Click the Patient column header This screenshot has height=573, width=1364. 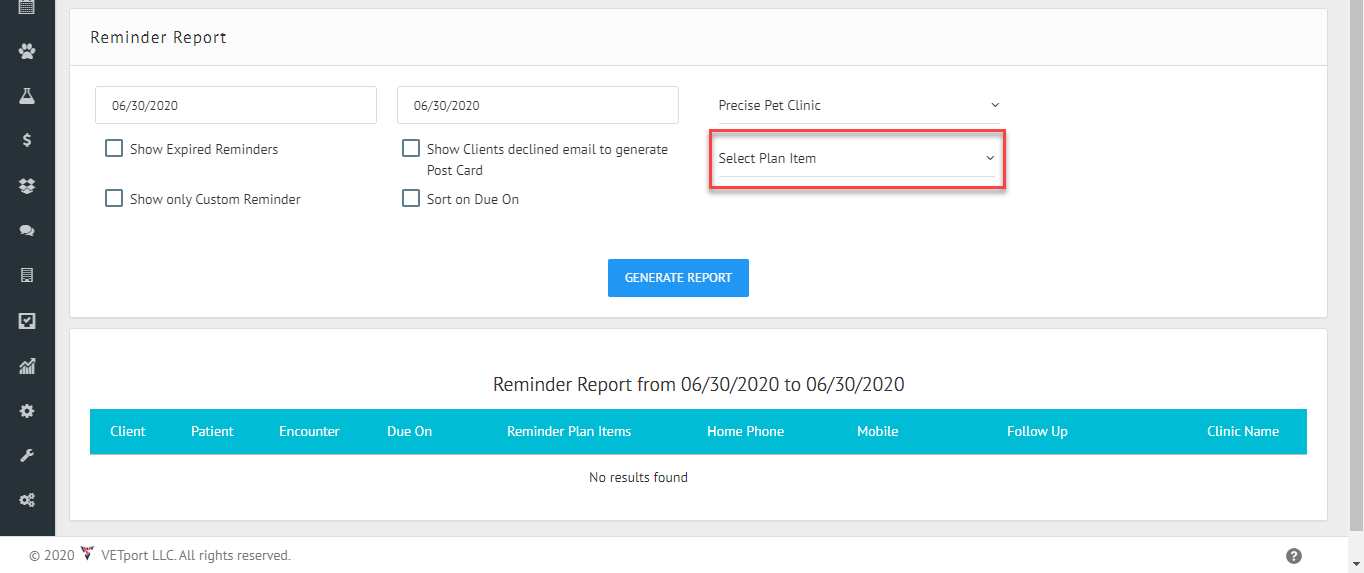pyautogui.click(x=212, y=431)
